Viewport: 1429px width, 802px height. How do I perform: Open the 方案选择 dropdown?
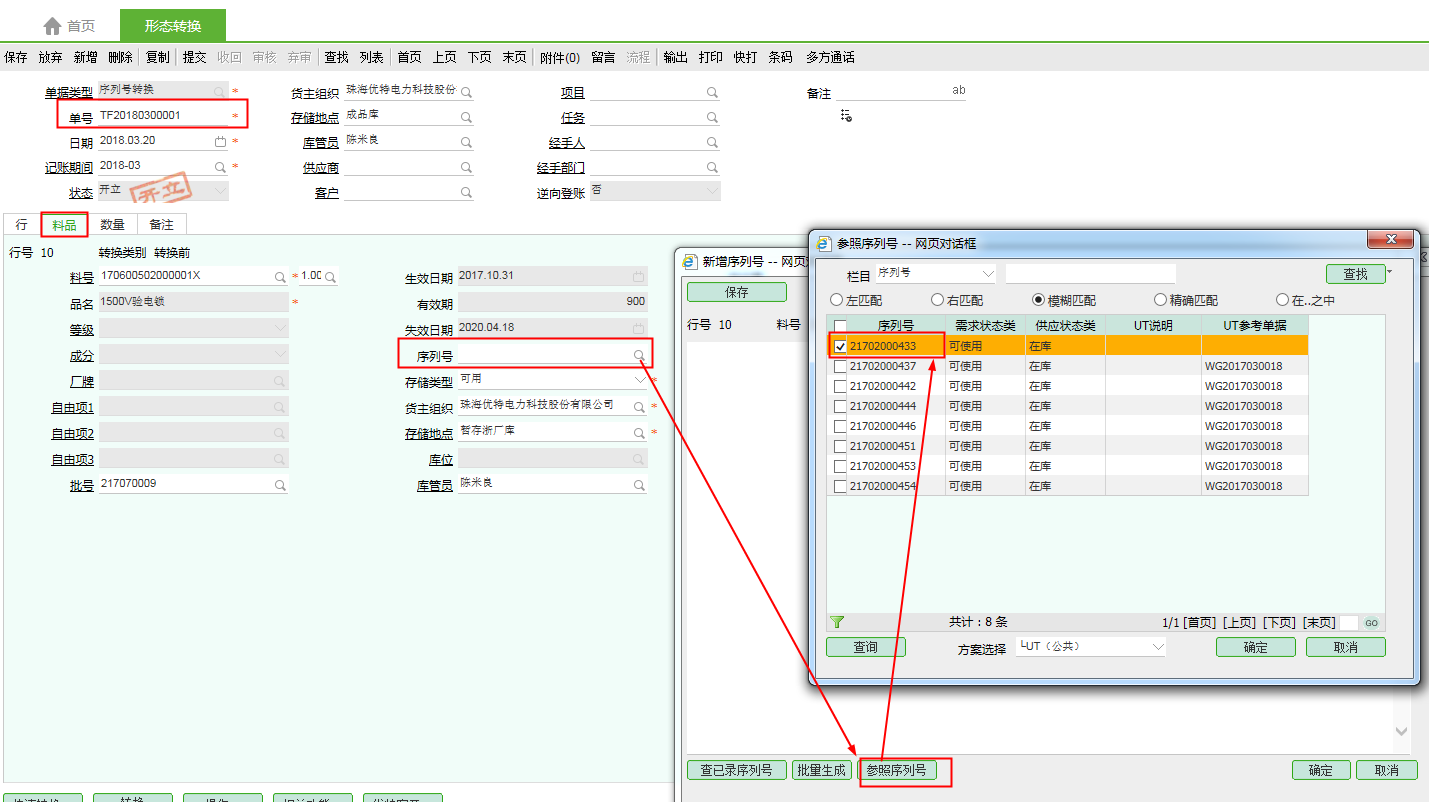(1158, 647)
